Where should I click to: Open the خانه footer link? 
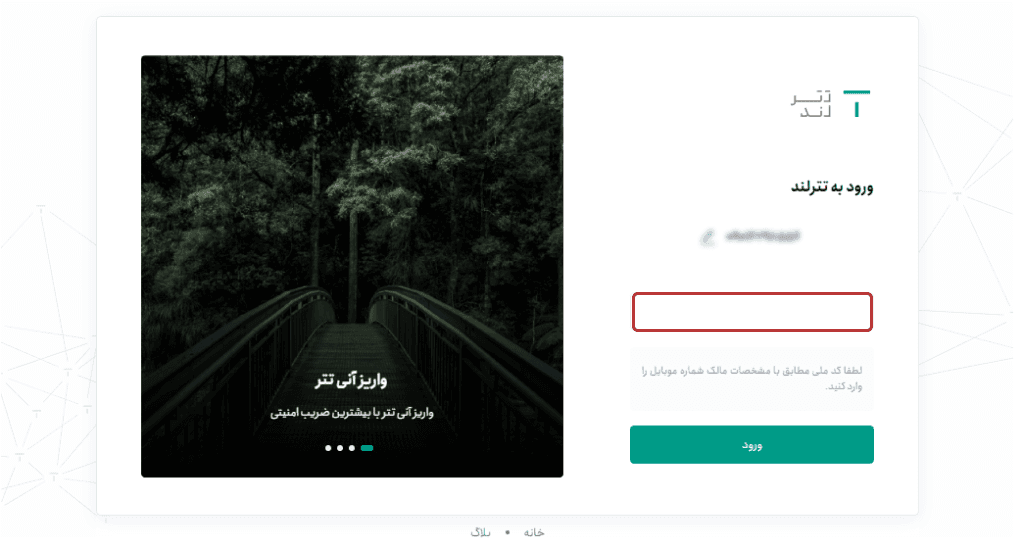pos(534,532)
